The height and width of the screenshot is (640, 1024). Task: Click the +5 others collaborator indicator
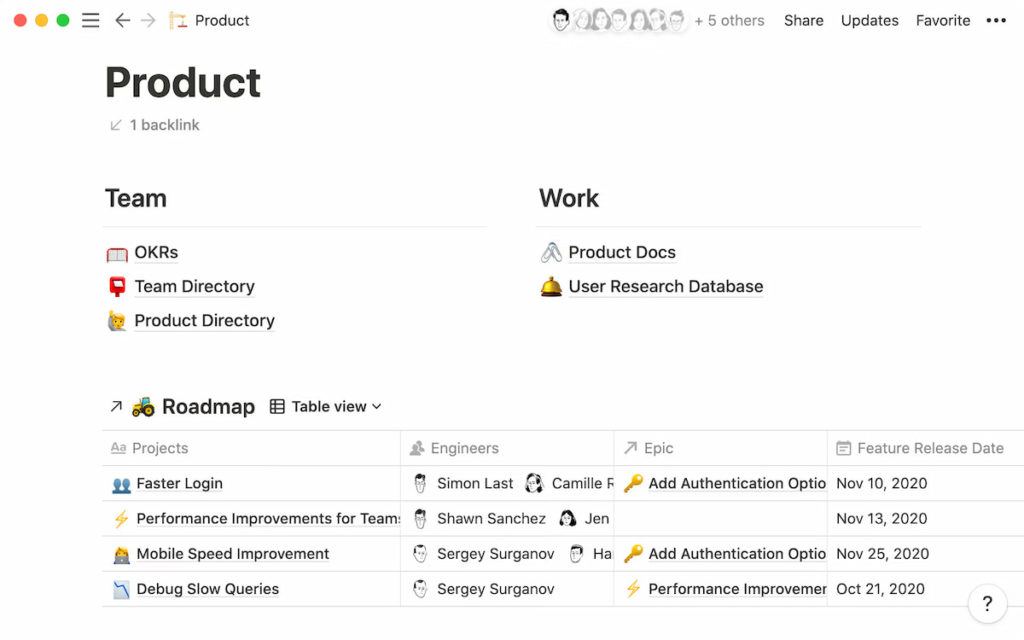(x=729, y=20)
